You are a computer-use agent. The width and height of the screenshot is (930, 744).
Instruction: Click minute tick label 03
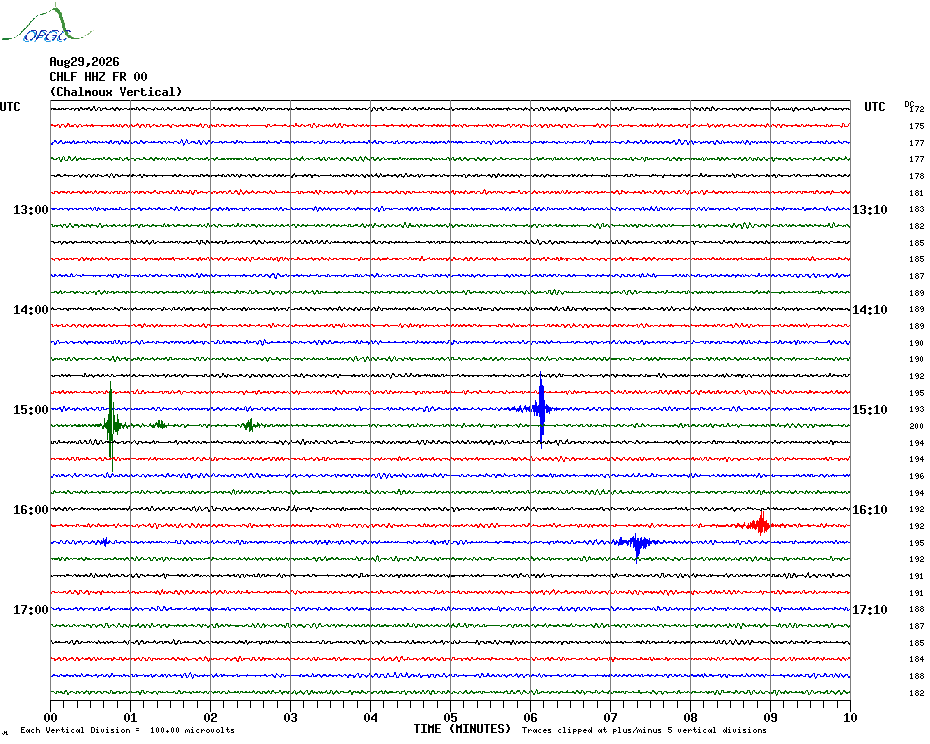click(291, 717)
